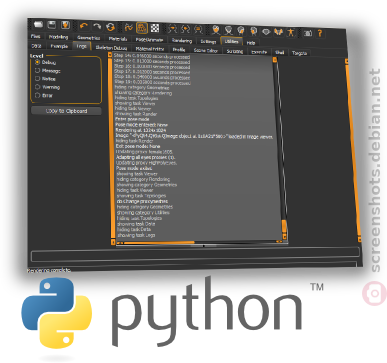Select the standing figure pose icon
This screenshot has height=363, width=387.
pyautogui.click(x=291, y=32)
